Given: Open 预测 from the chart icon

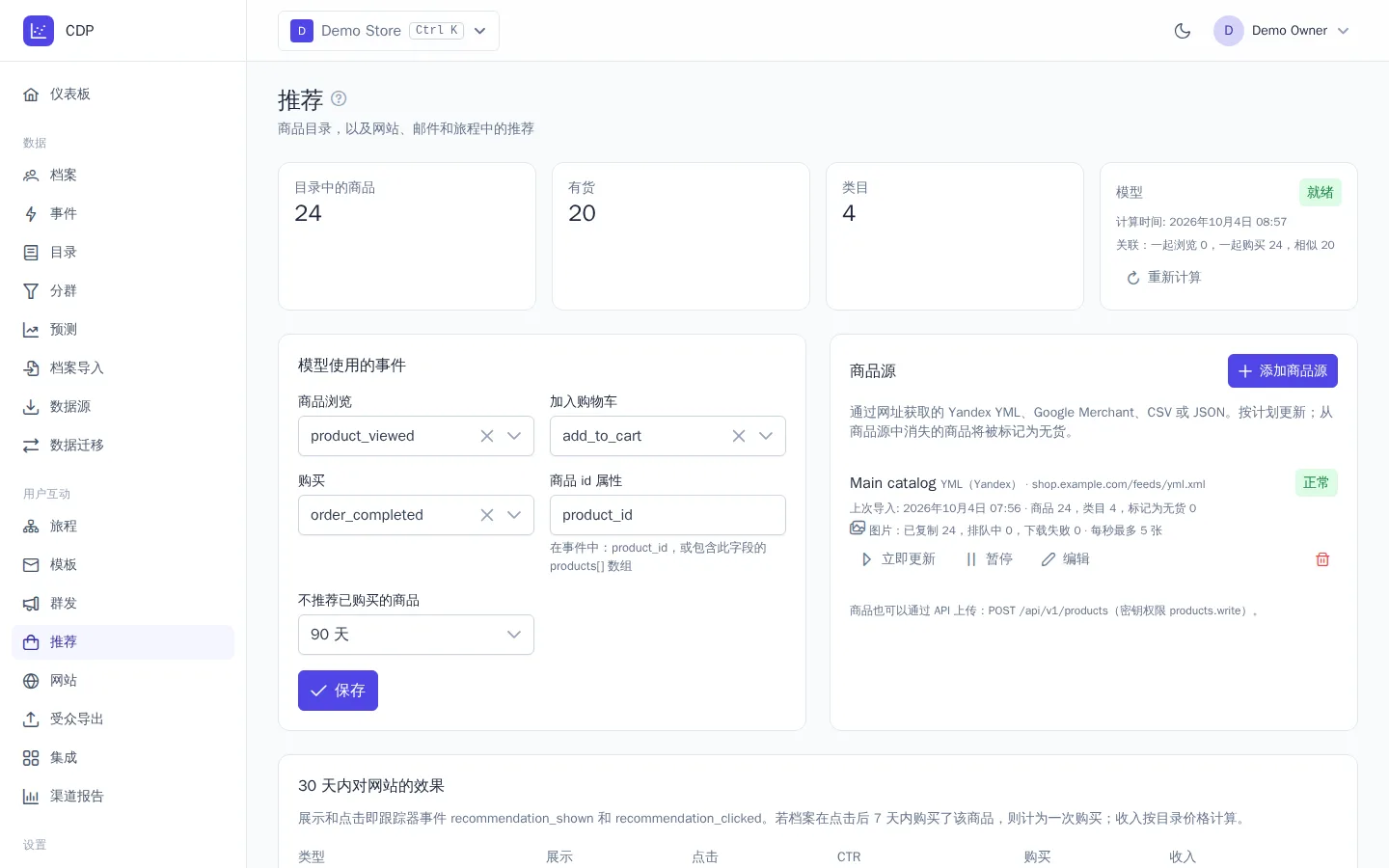Looking at the screenshot, I should [31, 330].
